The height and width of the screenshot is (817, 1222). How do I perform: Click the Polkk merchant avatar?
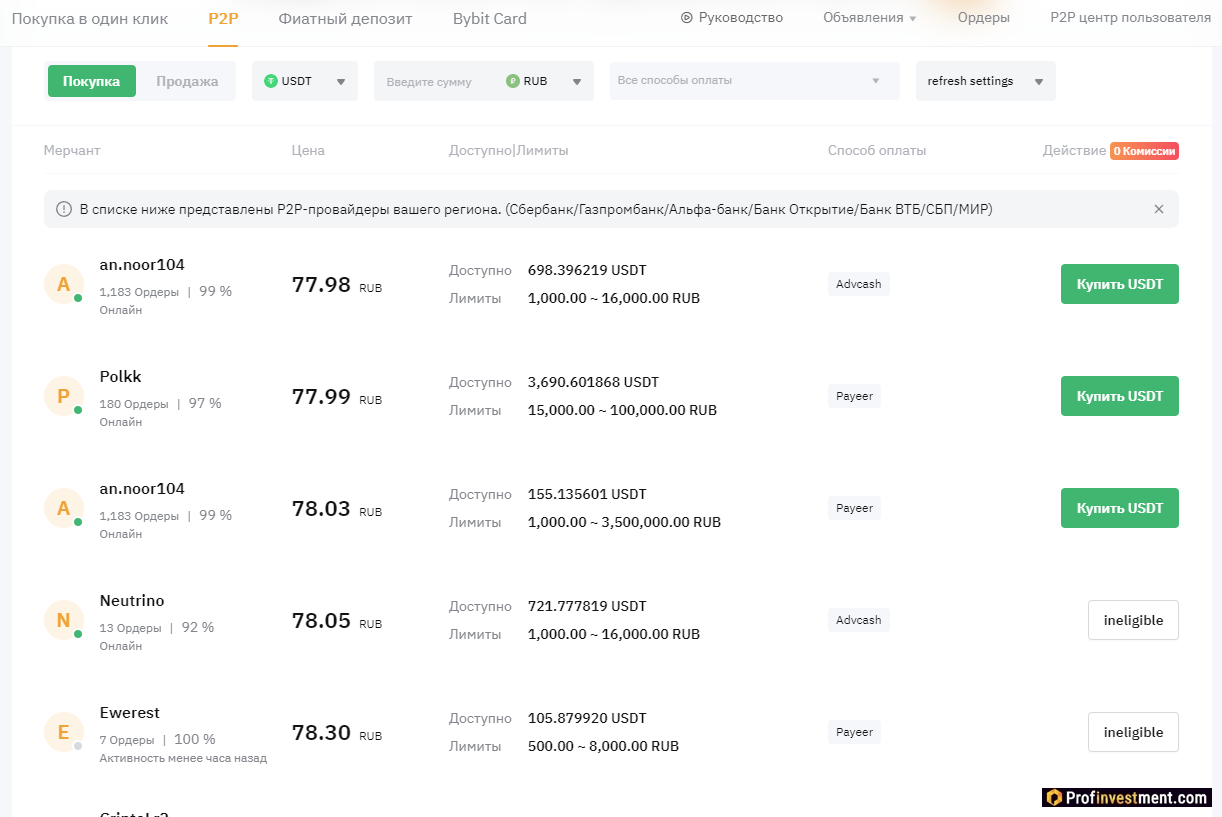pyautogui.click(x=64, y=396)
